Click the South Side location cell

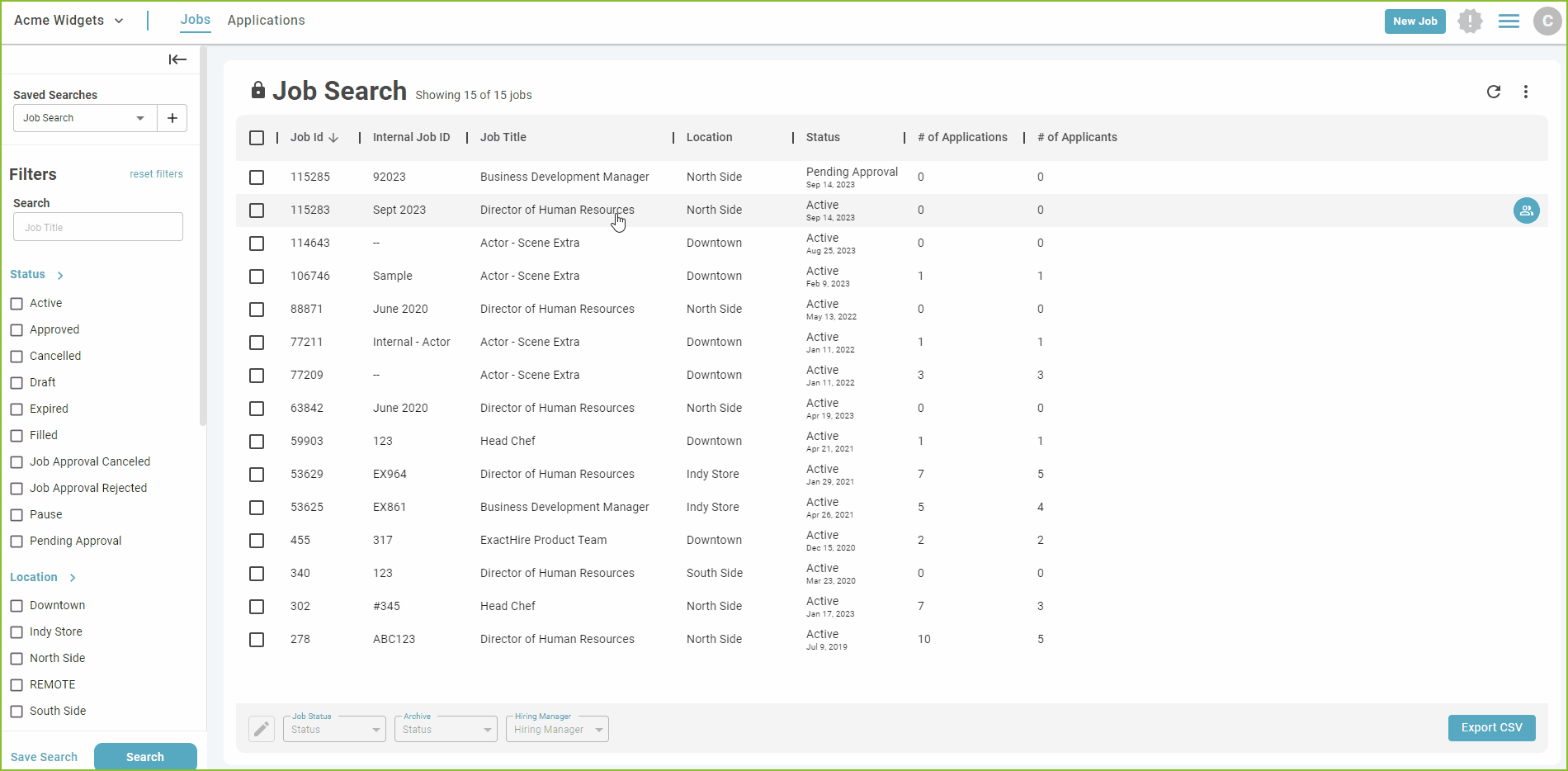pos(715,574)
